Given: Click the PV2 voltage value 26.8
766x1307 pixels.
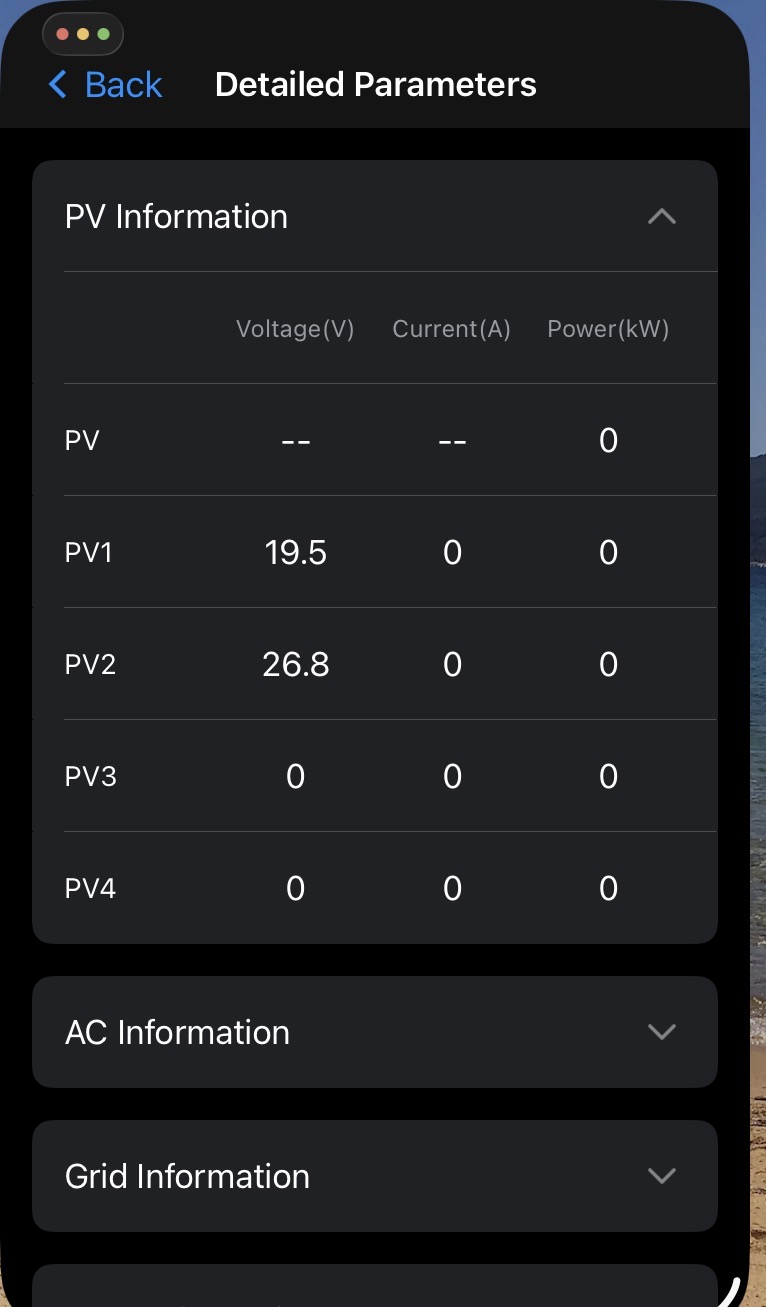Looking at the screenshot, I should tap(295, 665).
